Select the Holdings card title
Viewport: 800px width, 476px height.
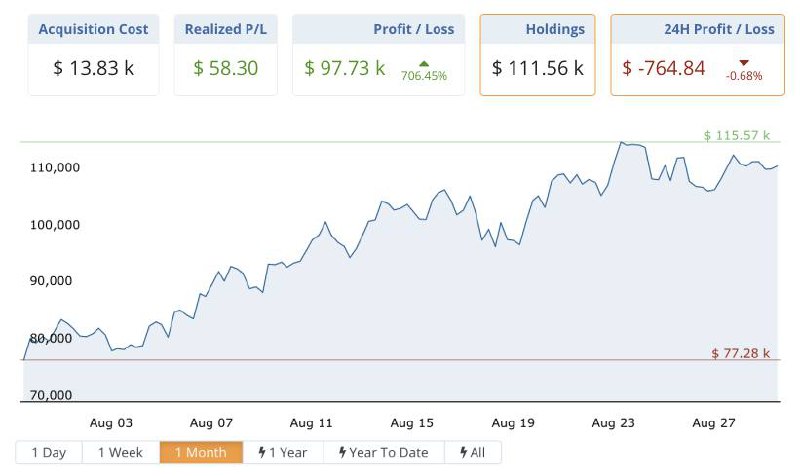point(554,29)
